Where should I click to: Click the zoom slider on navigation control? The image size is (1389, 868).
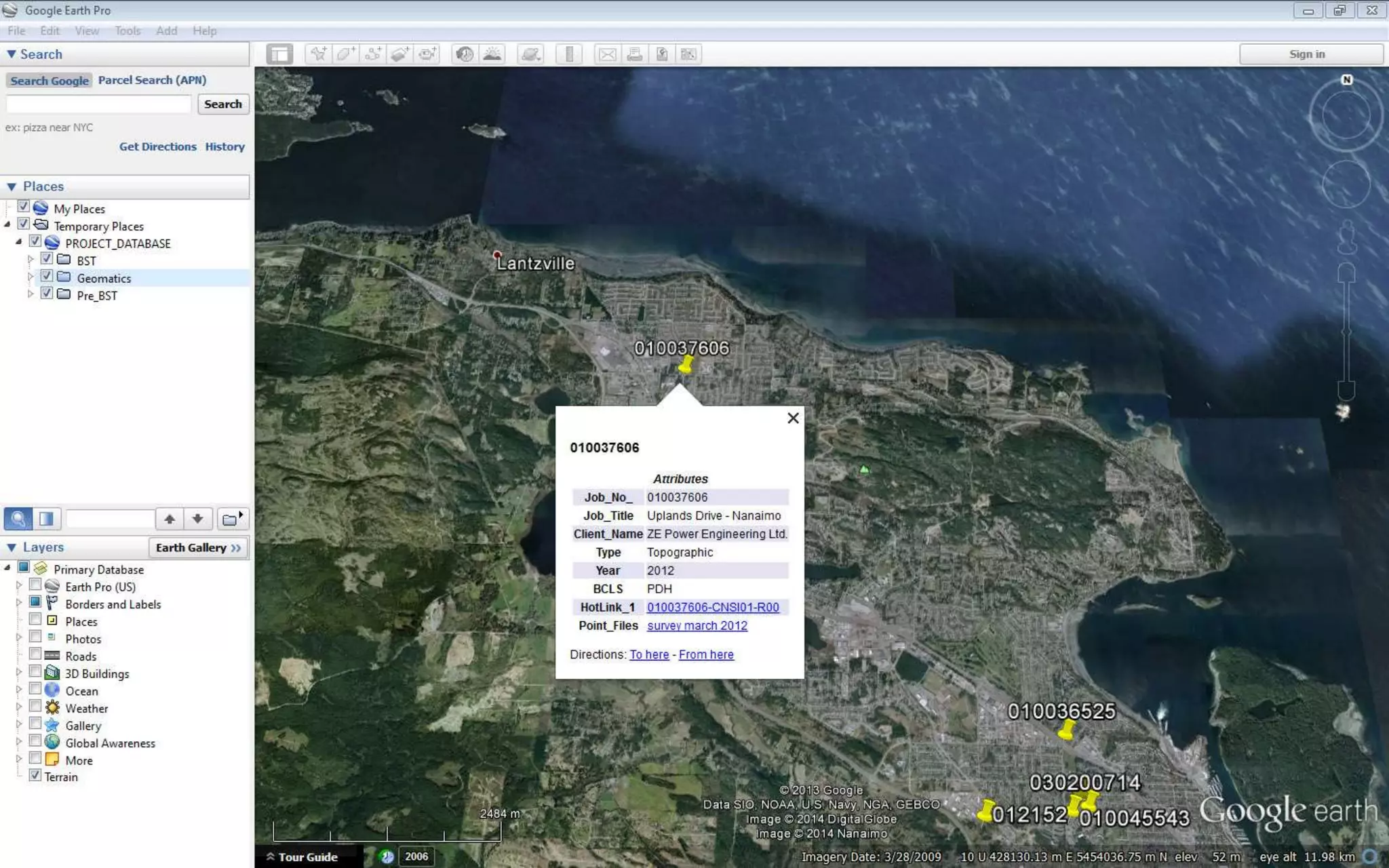1346,332
